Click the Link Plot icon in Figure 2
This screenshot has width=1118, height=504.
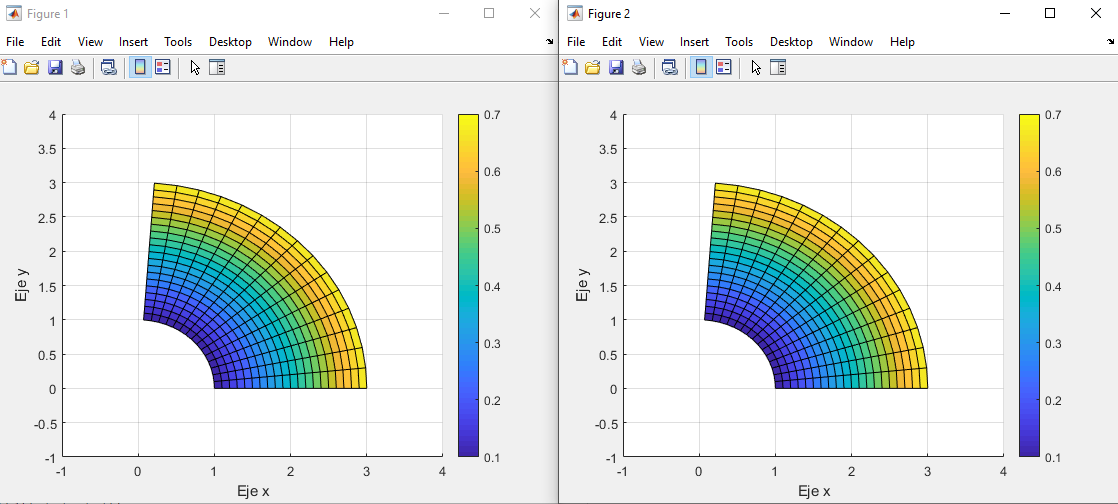tap(670, 67)
